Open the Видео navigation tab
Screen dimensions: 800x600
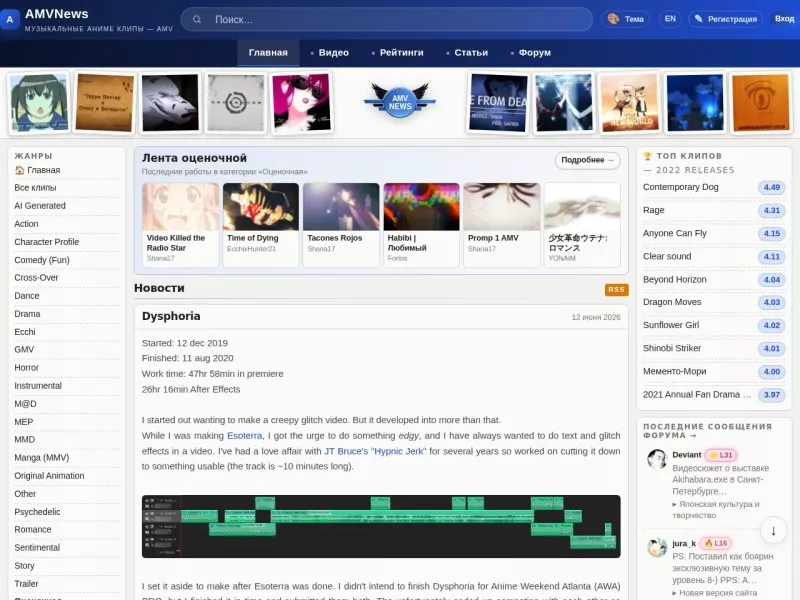pyautogui.click(x=330, y=53)
